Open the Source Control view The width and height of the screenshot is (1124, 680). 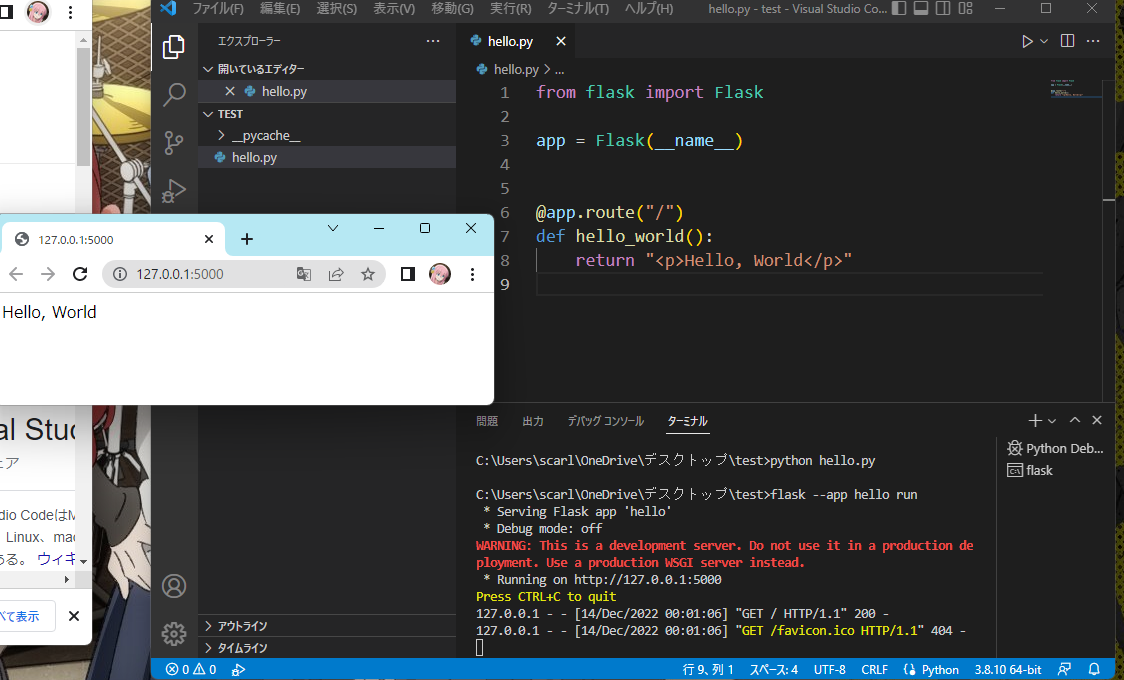(174, 143)
